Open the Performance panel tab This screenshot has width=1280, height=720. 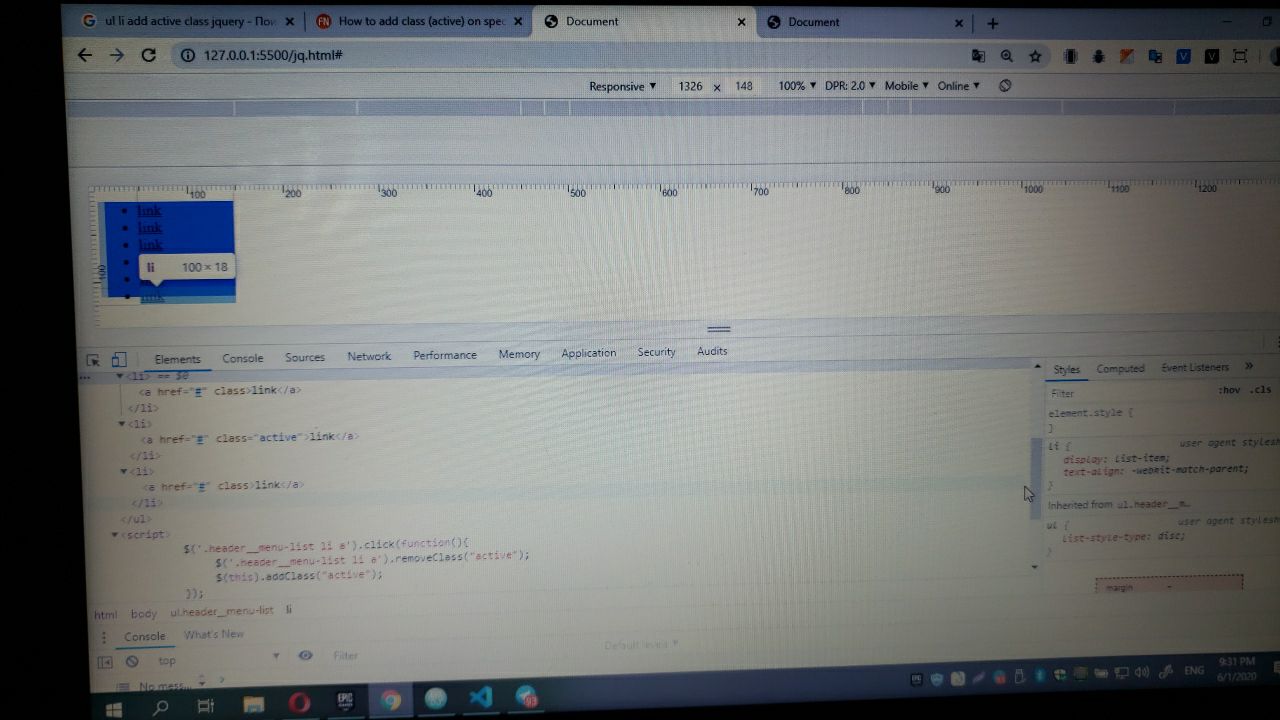[445, 355]
